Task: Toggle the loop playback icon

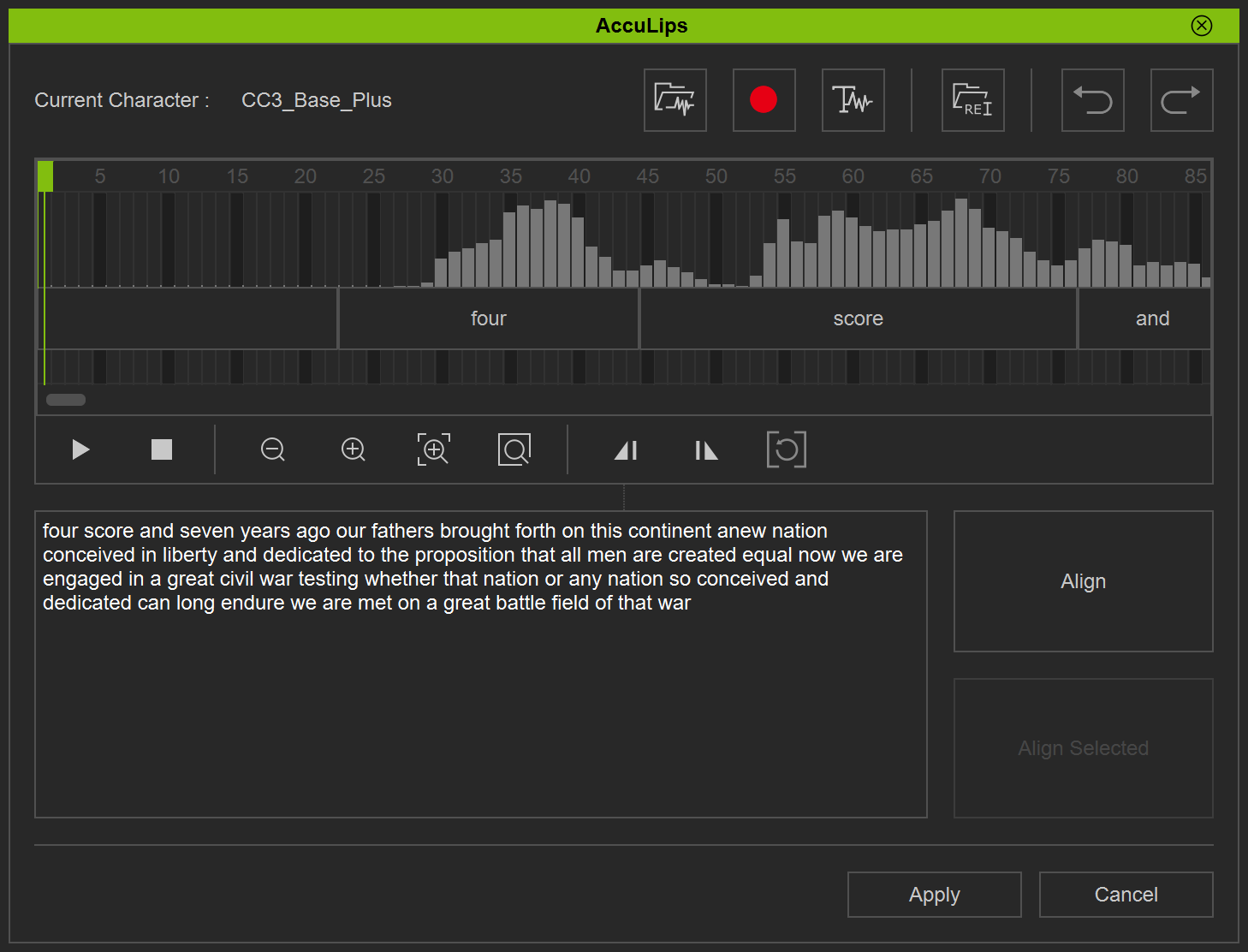Action: point(787,449)
